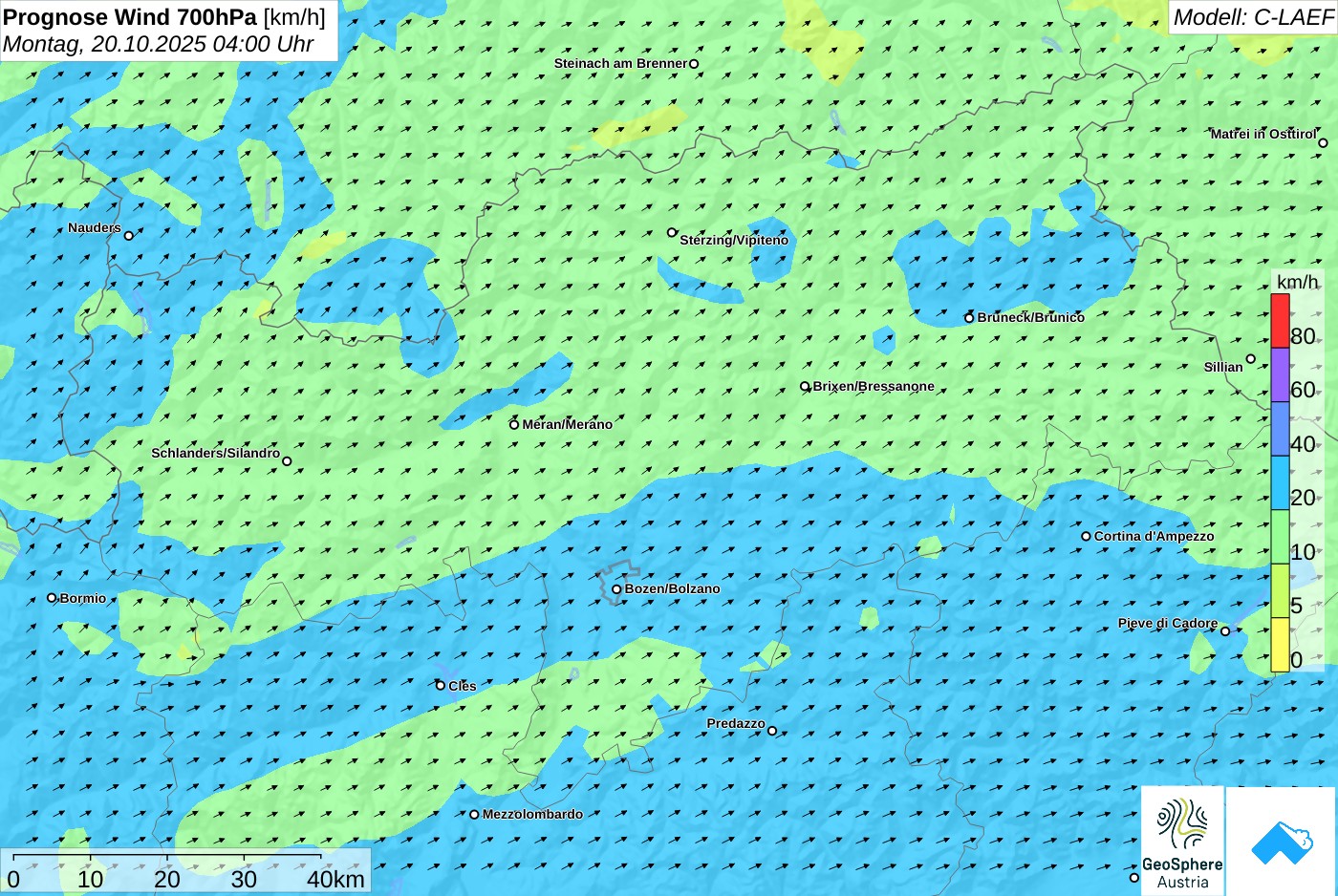Click the GeoSphere Austria logo

[1182, 841]
